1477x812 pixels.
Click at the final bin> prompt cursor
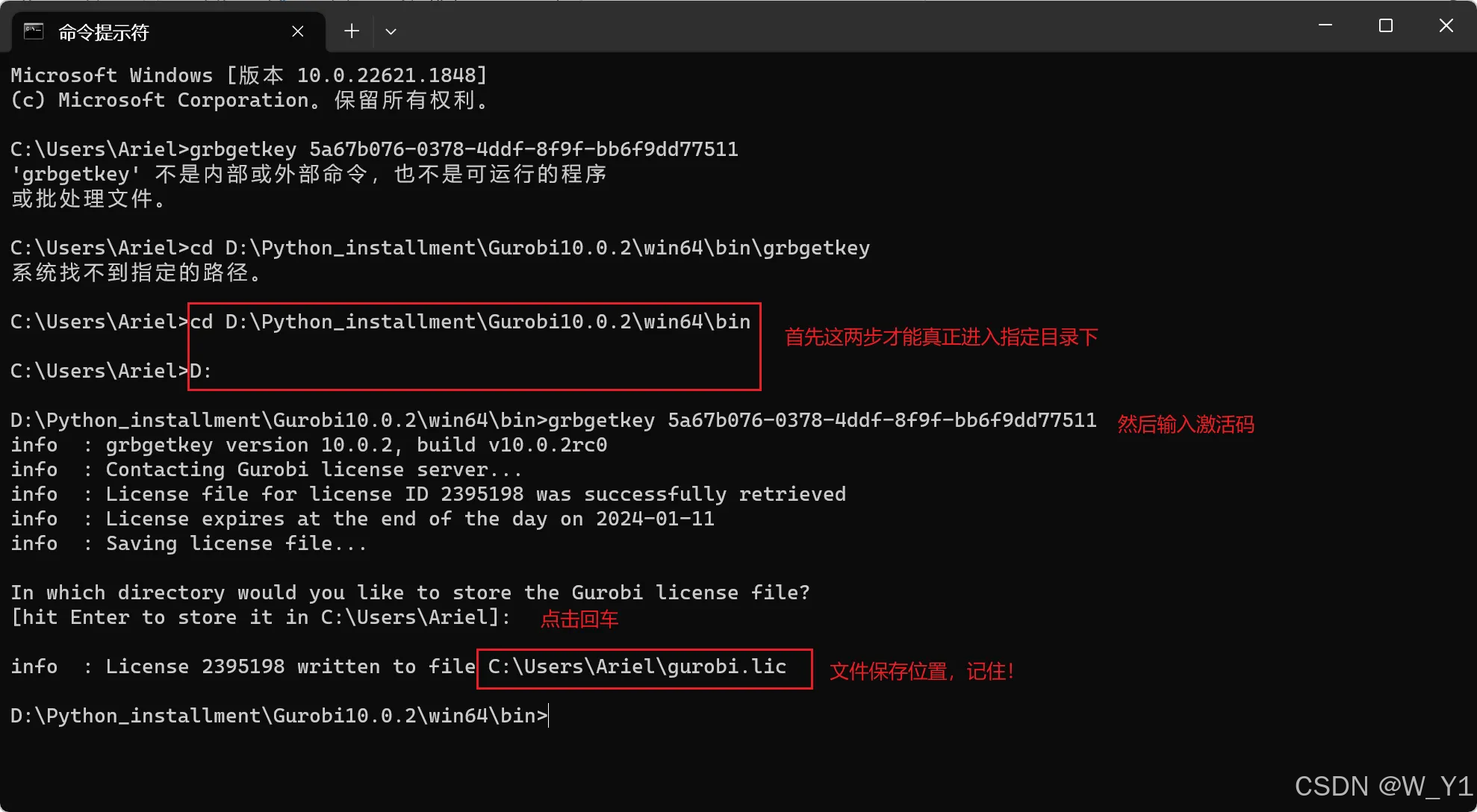click(549, 716)
